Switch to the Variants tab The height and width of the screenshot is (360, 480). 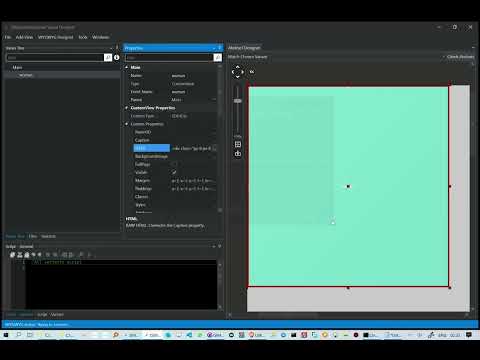pyautogui.click(x=48, y=236)
